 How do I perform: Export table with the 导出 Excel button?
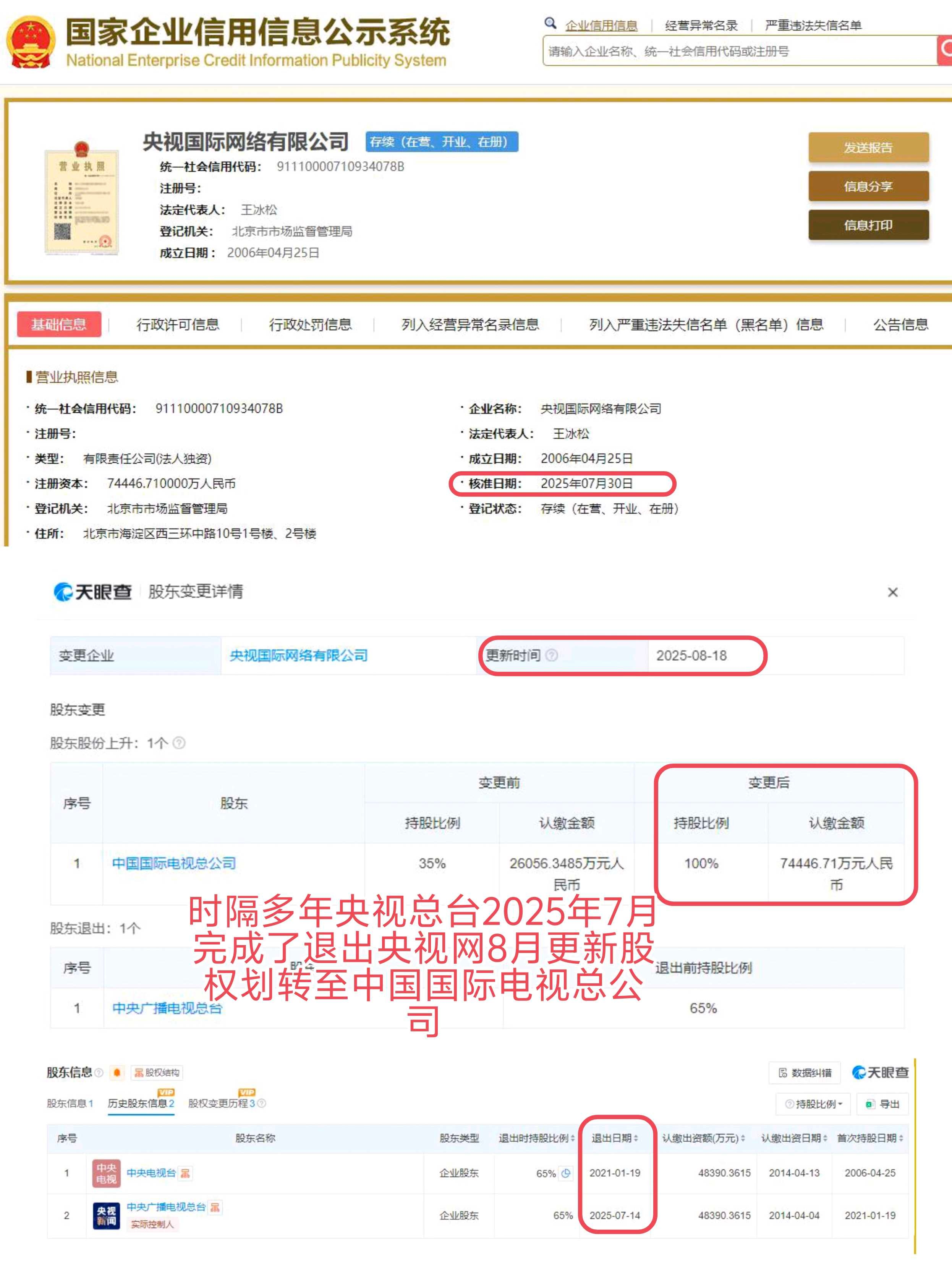882,1104
